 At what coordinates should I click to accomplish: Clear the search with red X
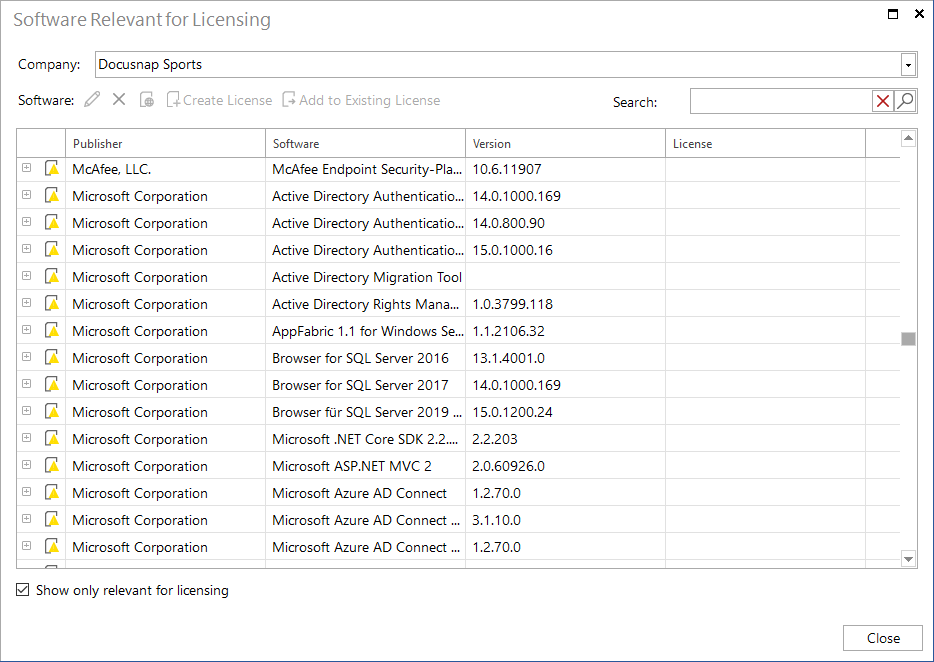[x=883, y=101]
